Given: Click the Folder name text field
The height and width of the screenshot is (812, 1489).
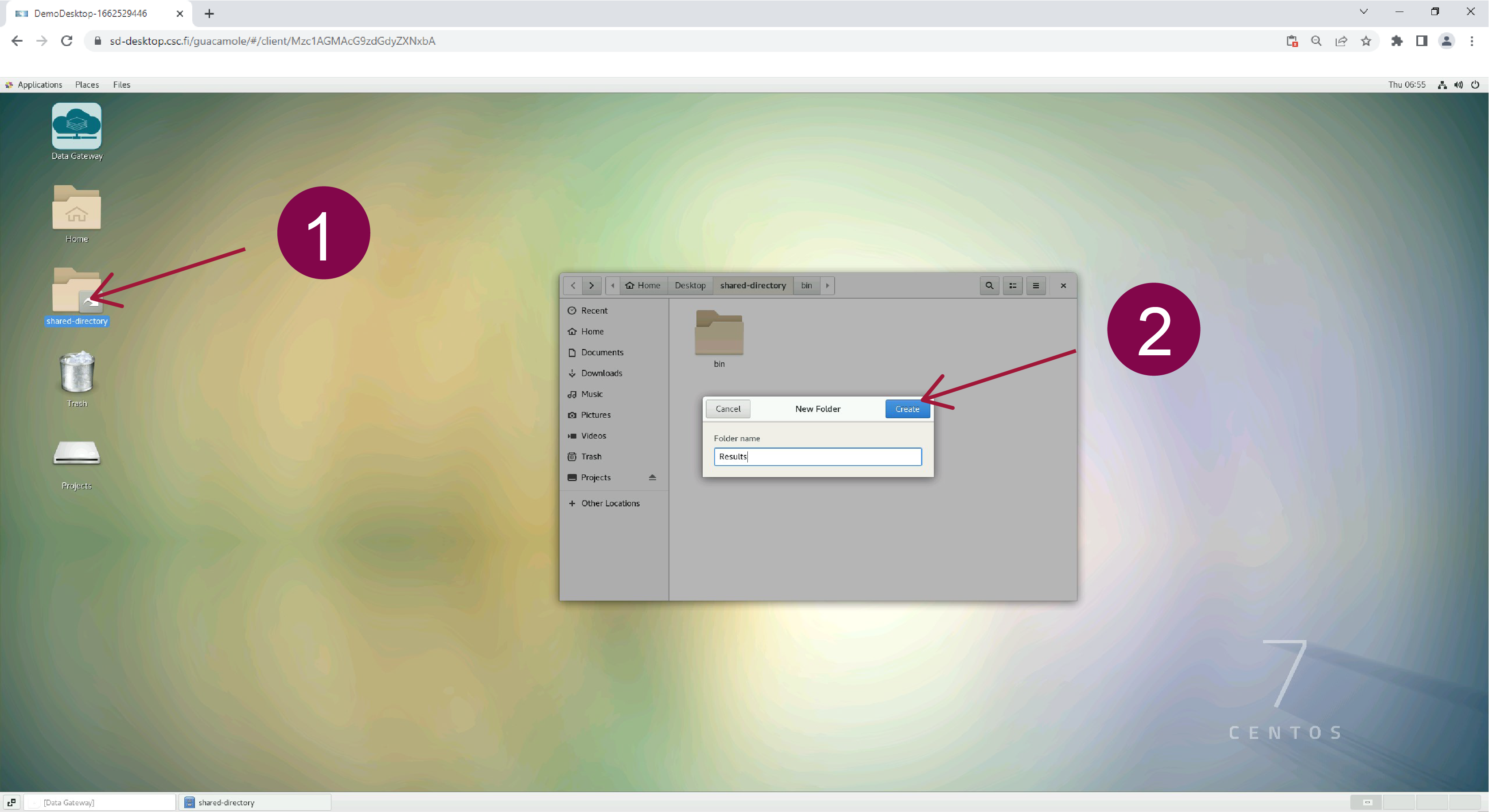Looking at the screenshot, I should point(817,457).
